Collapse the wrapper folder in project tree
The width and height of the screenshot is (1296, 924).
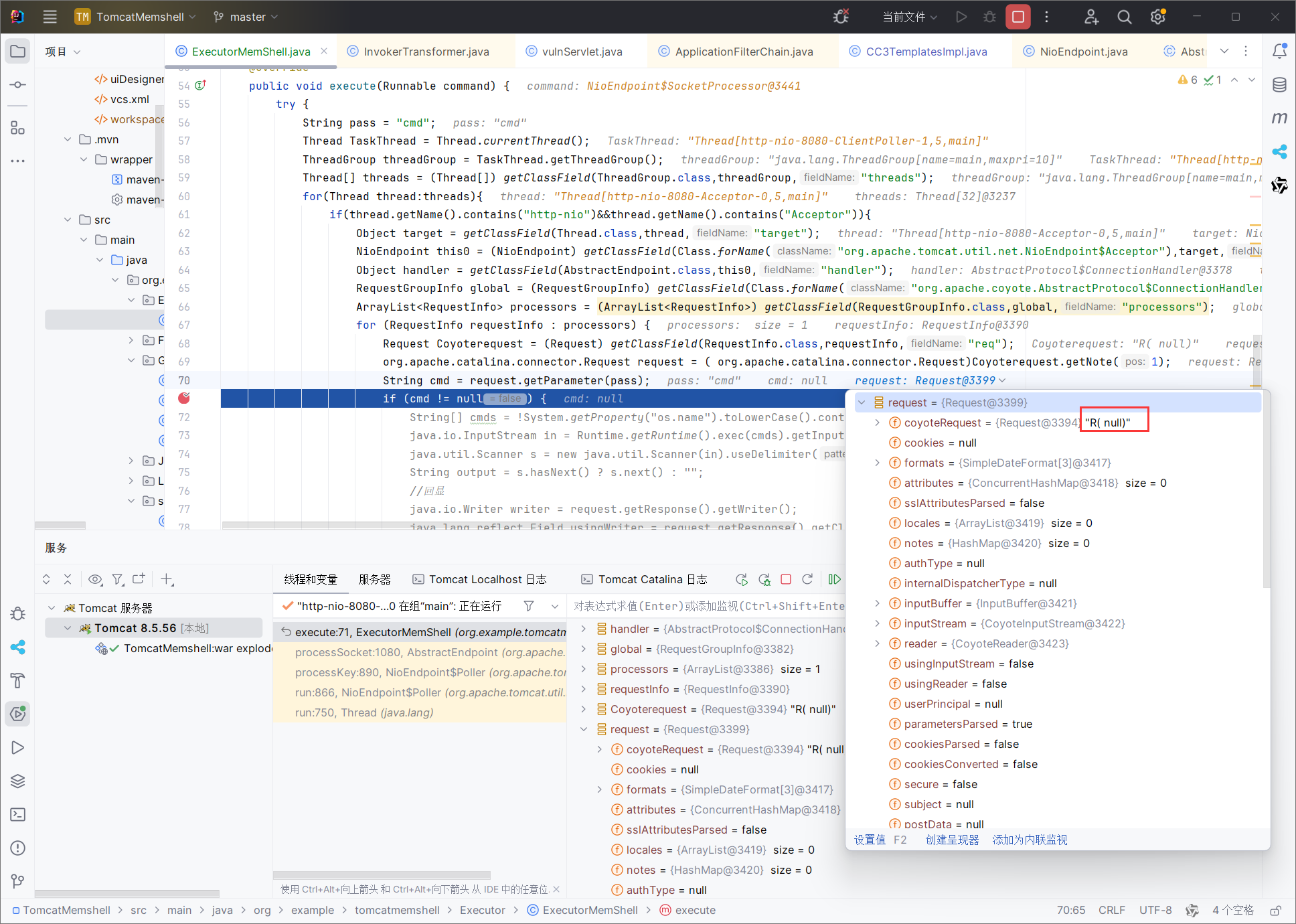tap(84, 159)
